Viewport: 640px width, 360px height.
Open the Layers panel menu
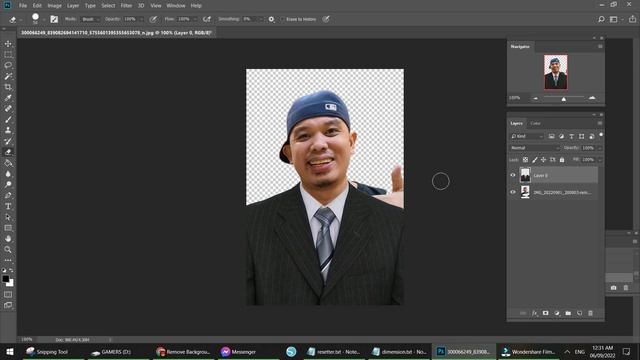(600, 123)
